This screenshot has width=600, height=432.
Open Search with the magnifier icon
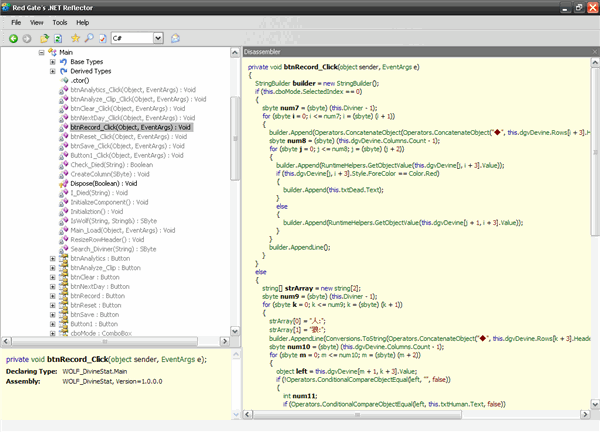click(89, 38)
